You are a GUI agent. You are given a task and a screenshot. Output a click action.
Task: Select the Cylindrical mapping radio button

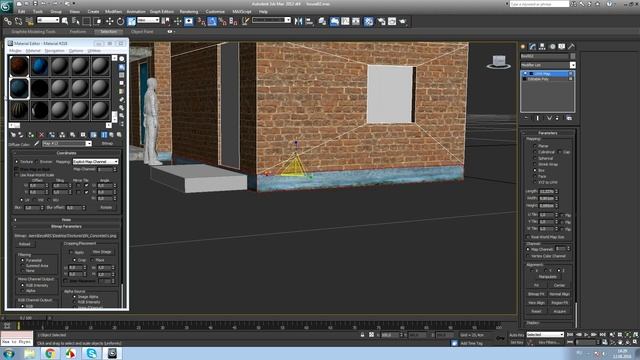click(534, 152)
